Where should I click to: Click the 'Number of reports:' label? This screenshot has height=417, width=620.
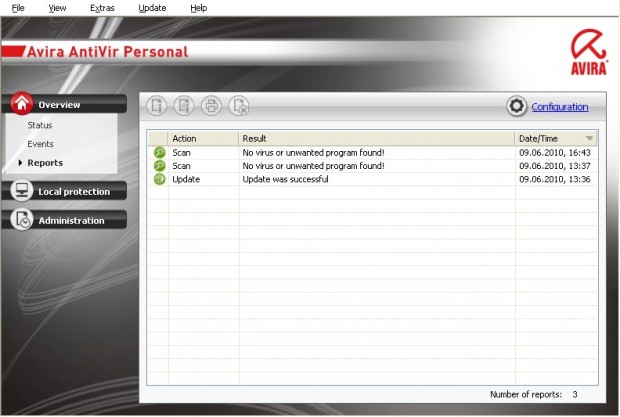526,394
